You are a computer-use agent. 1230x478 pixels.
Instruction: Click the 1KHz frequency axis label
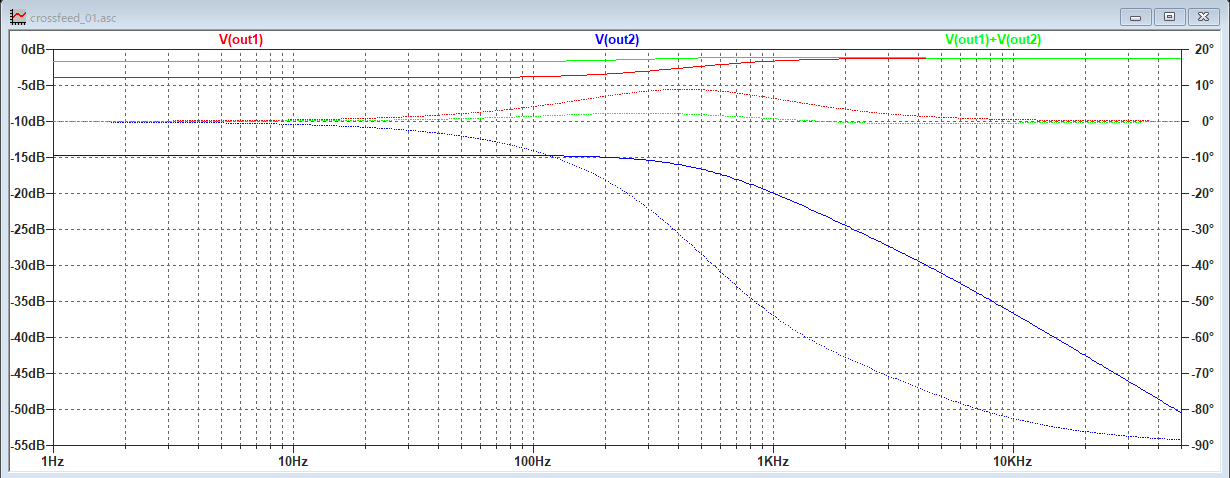[x=773, y=463]
